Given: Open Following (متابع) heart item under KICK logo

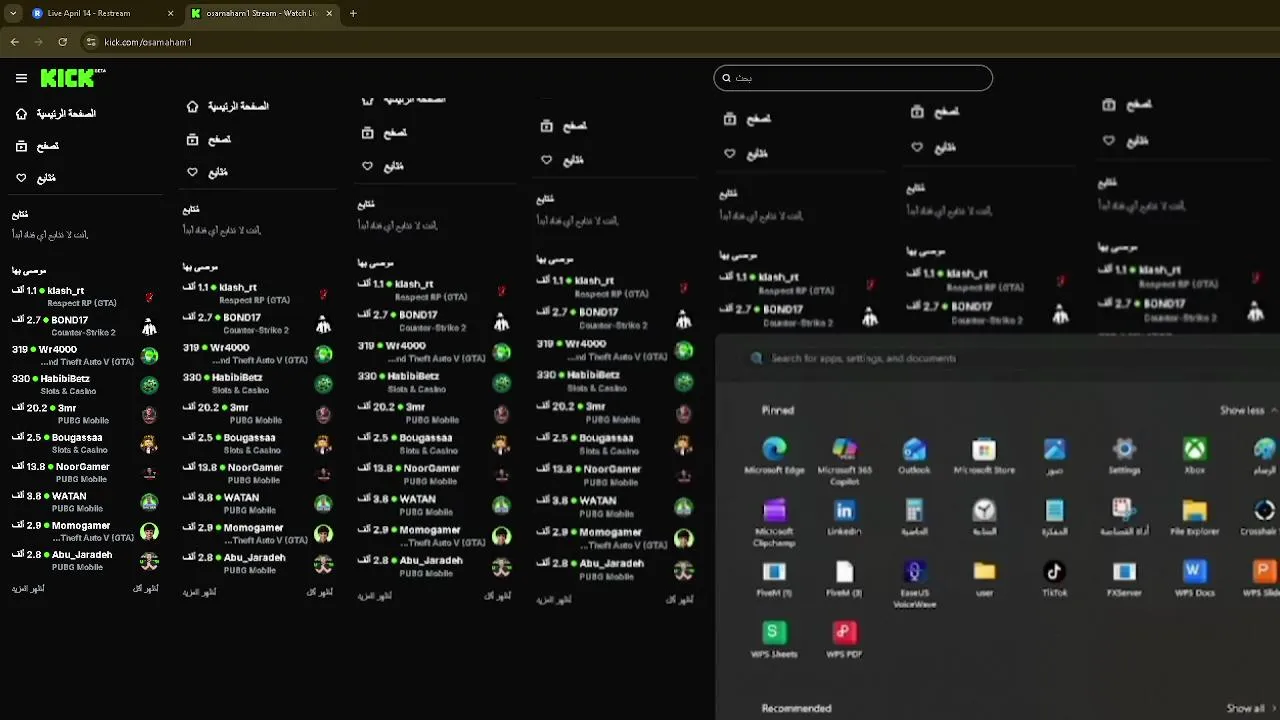Looking at the screenshot, I should pos(36,178).
